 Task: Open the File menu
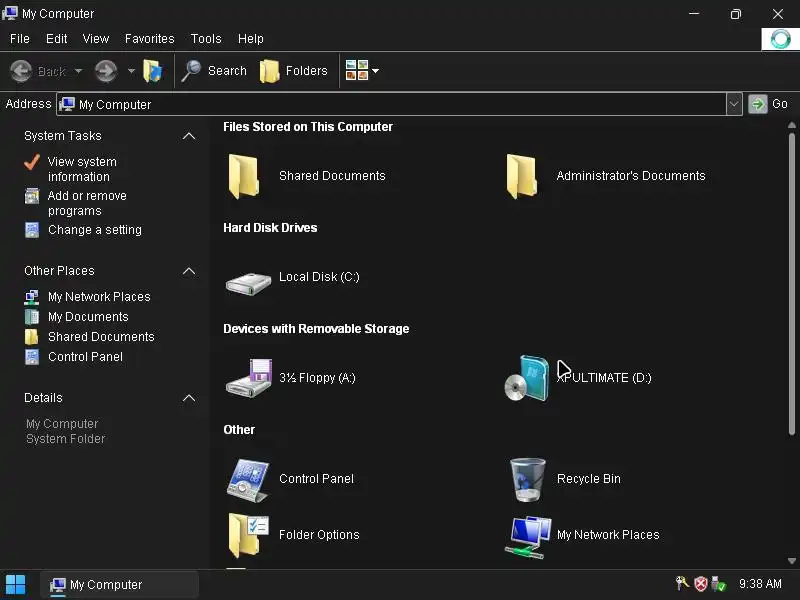(20, 39)
